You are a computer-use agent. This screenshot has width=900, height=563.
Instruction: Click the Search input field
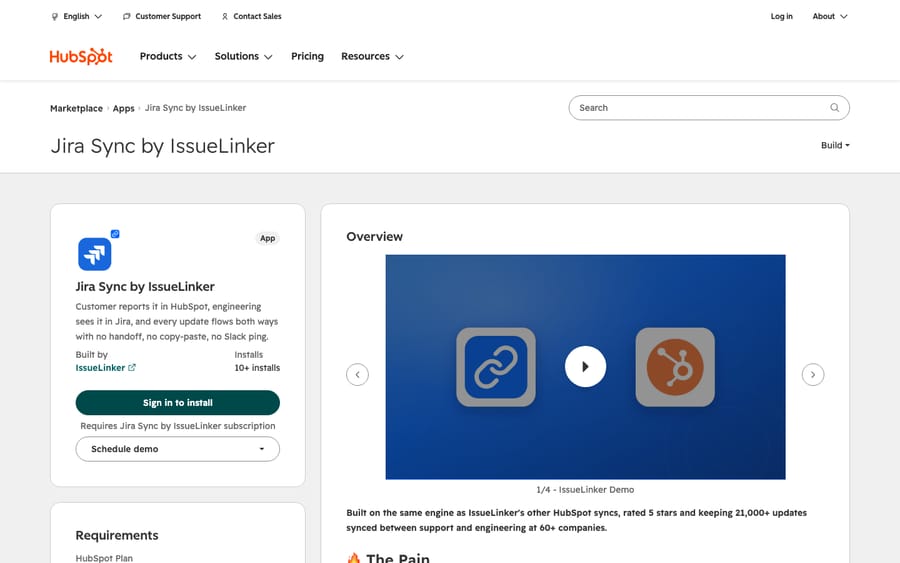coord(709,108)
